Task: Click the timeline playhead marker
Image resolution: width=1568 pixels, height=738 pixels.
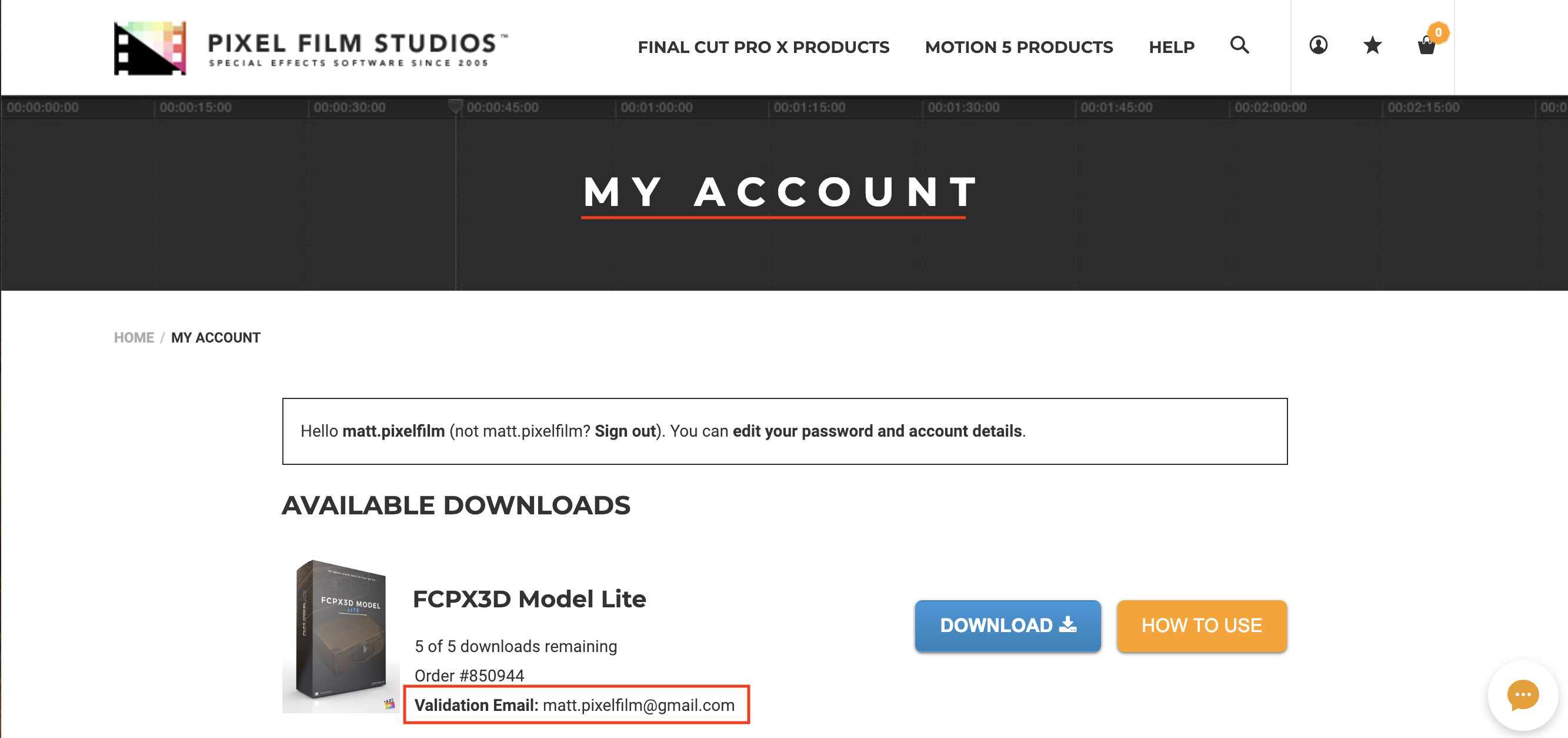Action: coord(455,106)
